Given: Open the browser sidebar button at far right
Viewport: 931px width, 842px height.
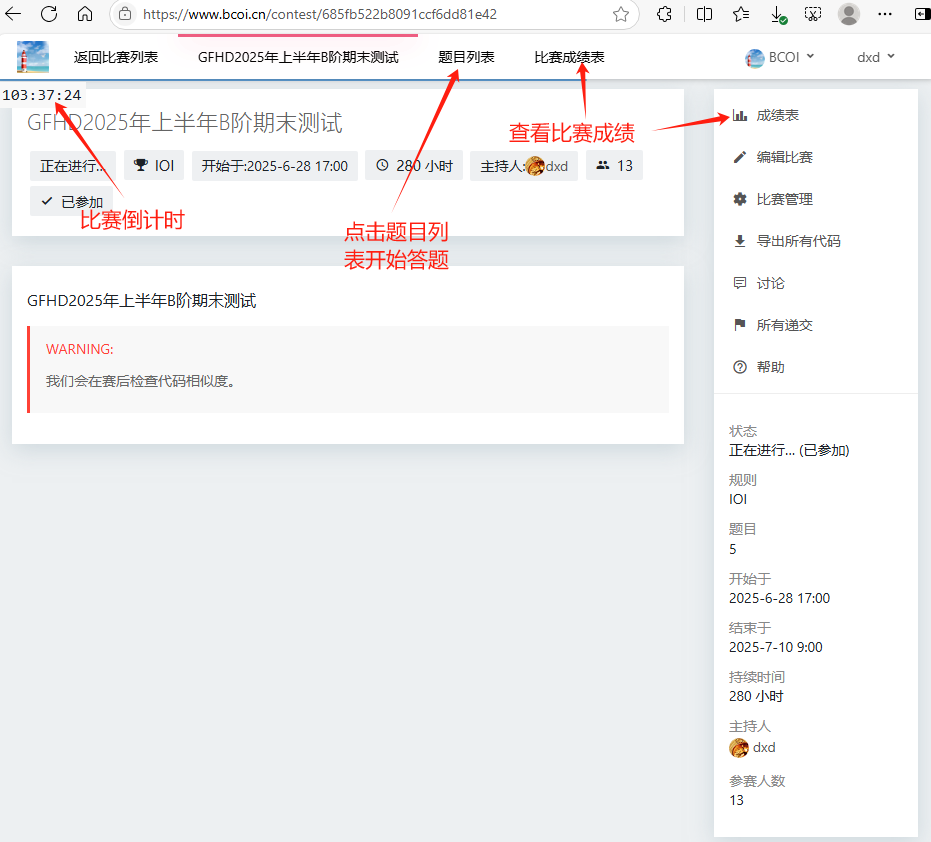Looking at the screenshot, I should (922, 14).
